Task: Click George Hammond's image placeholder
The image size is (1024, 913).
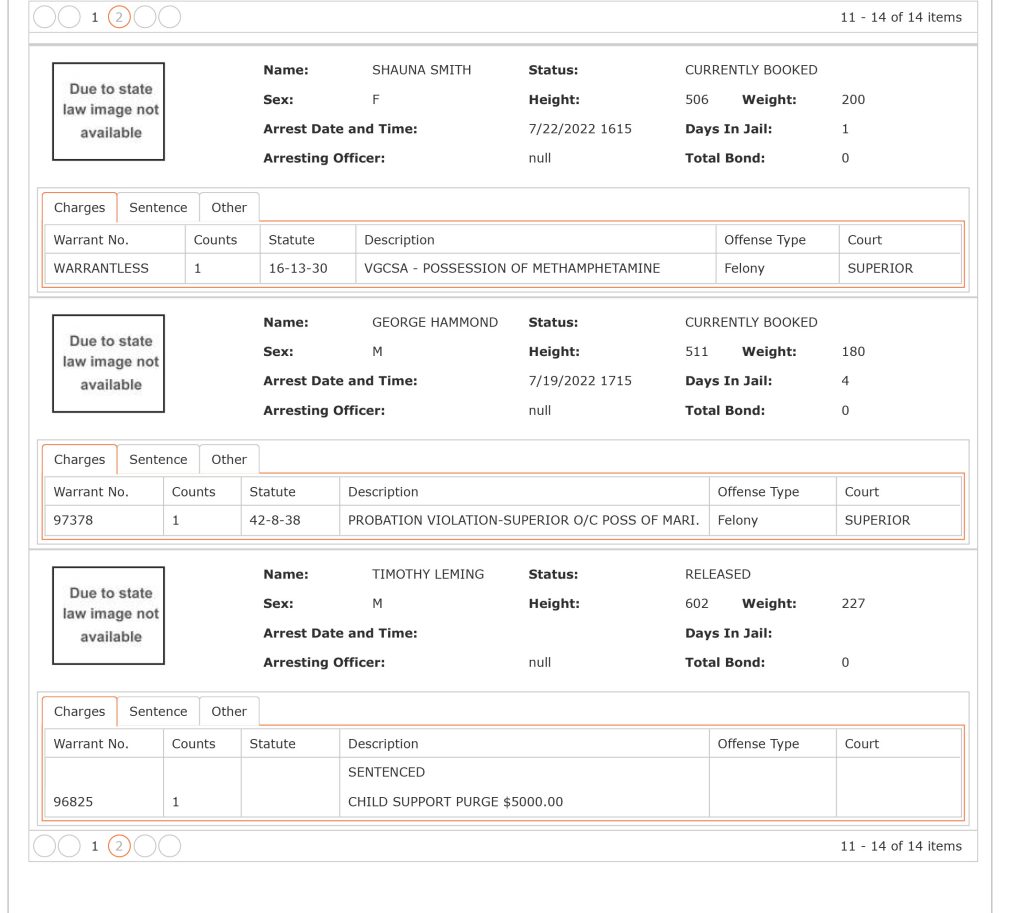Action: click(x=108, y=364)
